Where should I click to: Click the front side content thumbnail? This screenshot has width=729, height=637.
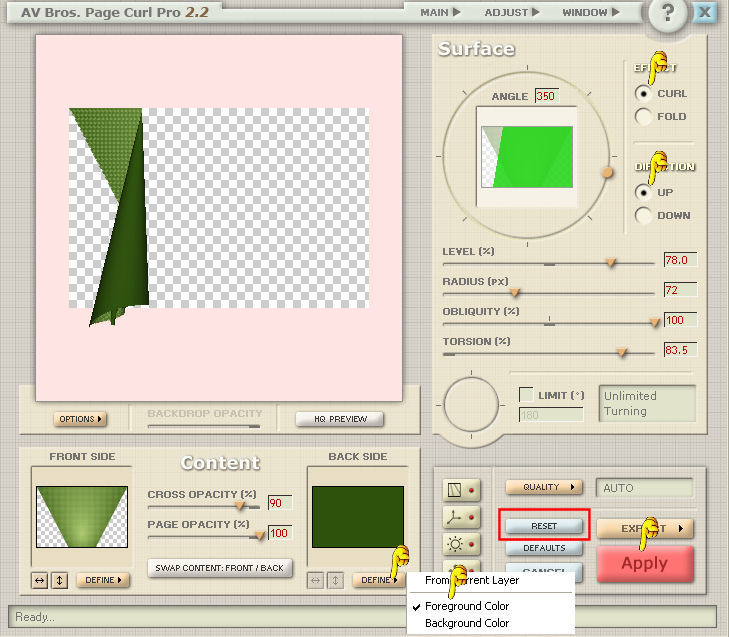point(82,517)
